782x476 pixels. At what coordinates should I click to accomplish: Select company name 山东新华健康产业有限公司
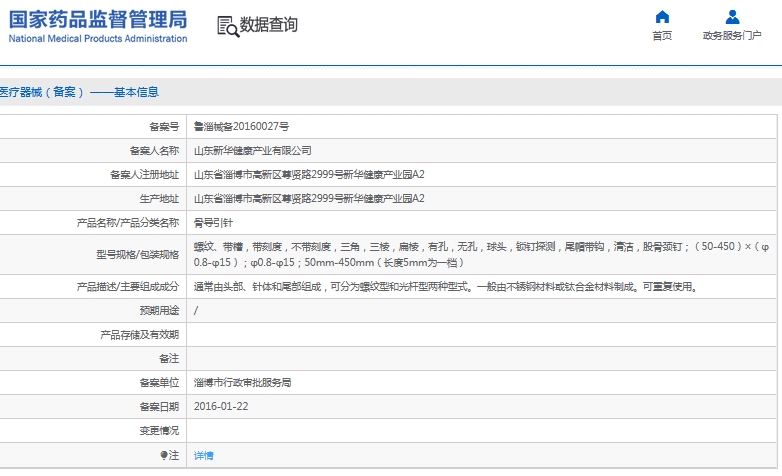click(x=253, y=151)
